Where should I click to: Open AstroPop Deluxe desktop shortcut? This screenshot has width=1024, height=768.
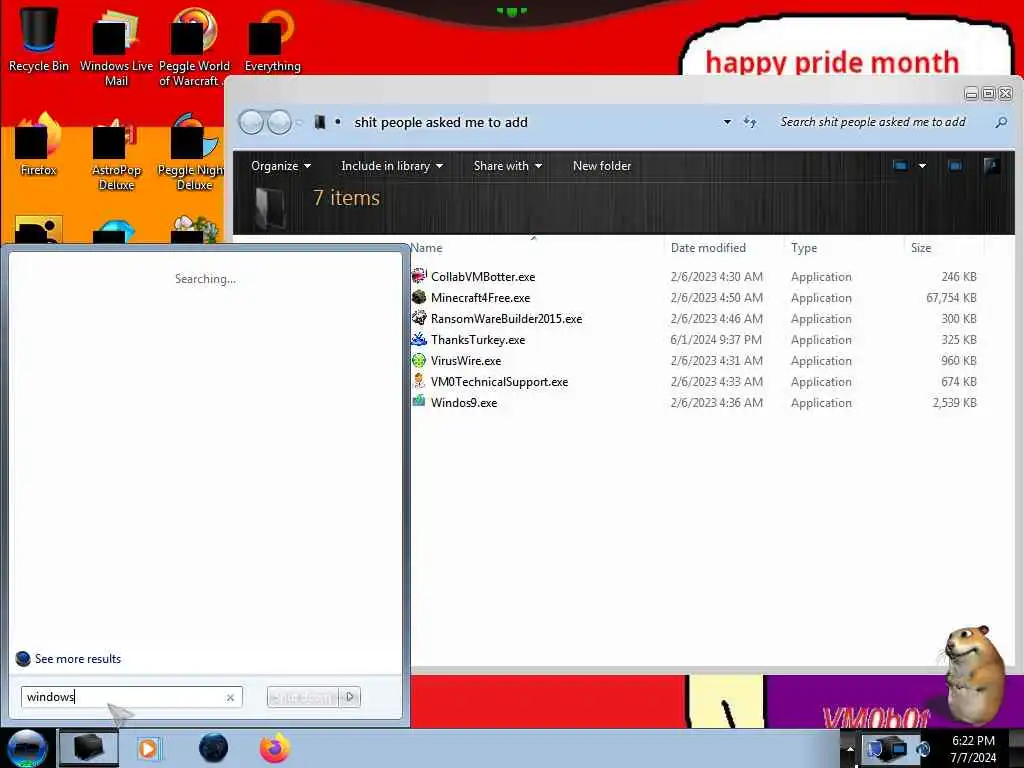tap(116, 154)
